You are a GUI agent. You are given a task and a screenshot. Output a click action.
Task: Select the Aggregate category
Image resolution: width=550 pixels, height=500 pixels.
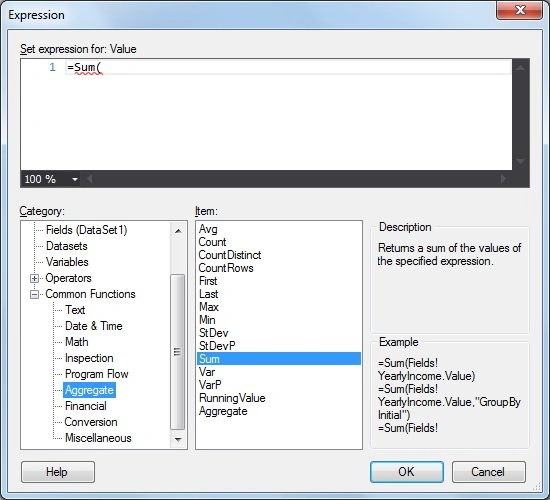[89, 390]
